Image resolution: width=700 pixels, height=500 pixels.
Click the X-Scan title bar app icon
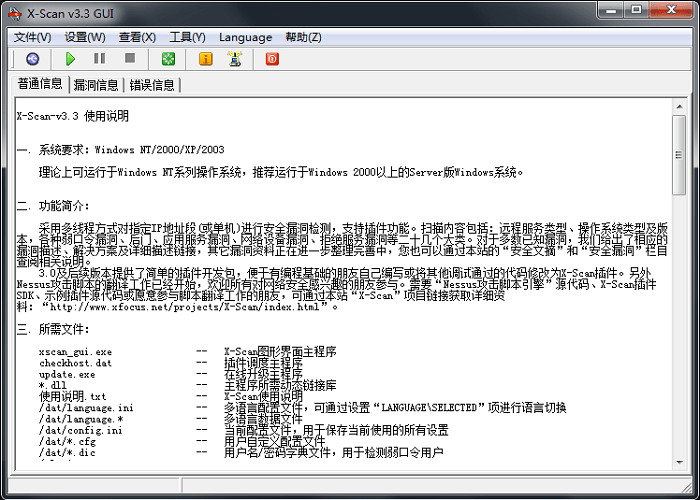tap(14, 12)
